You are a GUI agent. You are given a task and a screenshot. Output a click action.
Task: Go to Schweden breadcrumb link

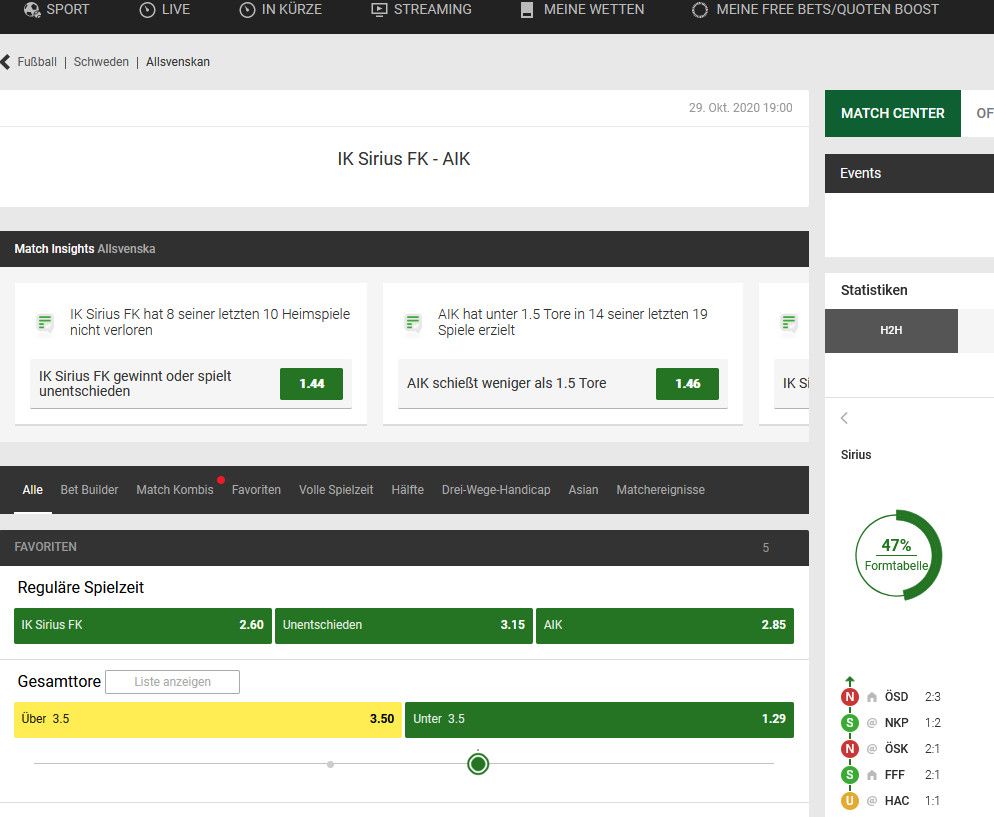click(x=101, y=61)
